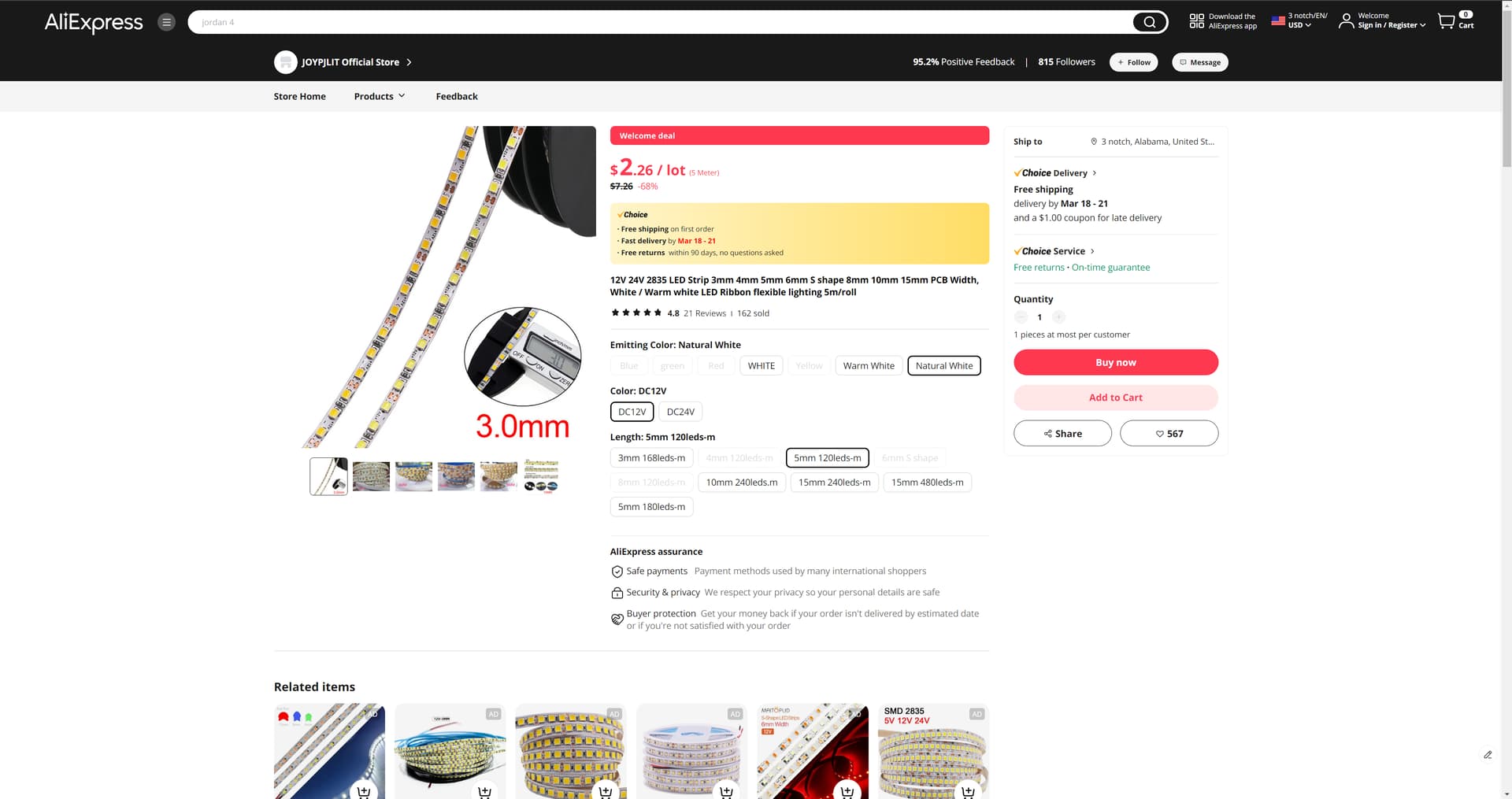The width and height of the screenshot is (1512, 799).
Task: Click the Buy now button
Action: click(1115, 362)
